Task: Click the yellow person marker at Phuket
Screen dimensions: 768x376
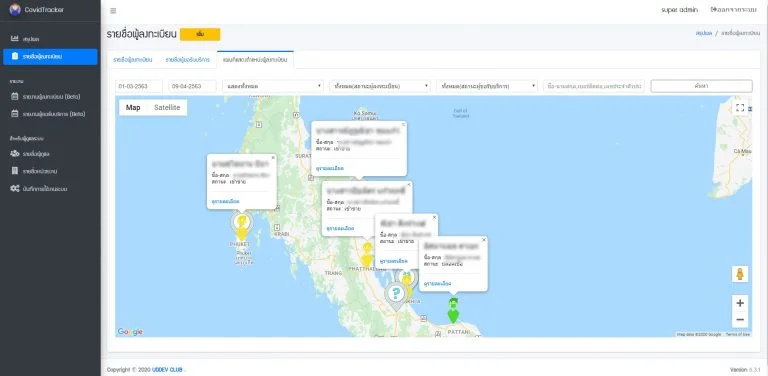Action: click(241, 227)
